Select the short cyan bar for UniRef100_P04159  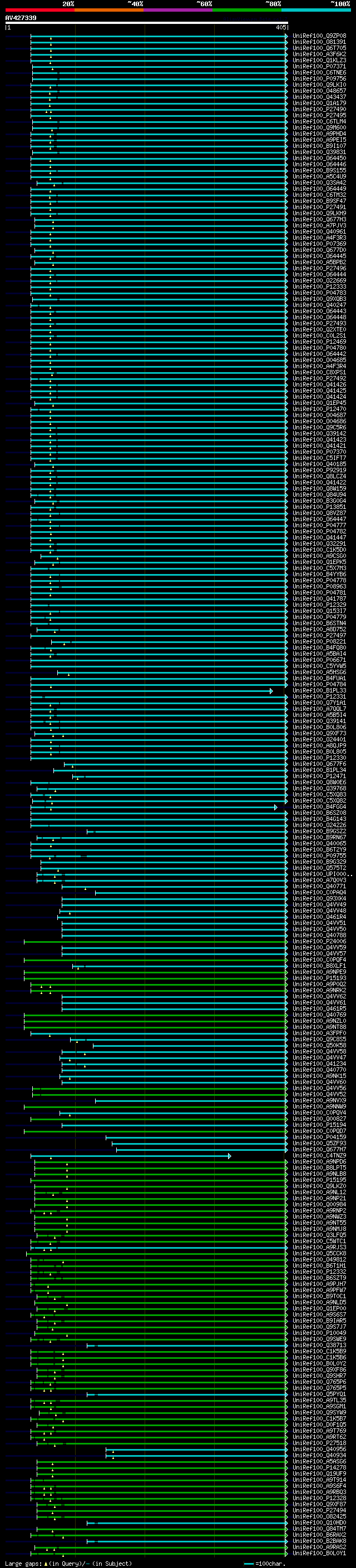196,1137
